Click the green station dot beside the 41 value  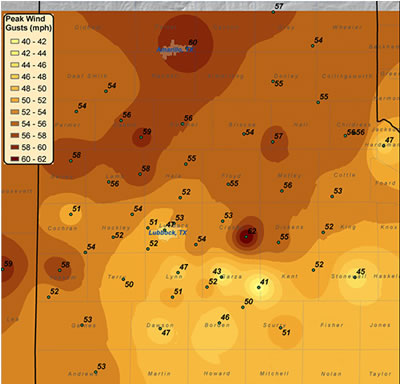coord(259,287)
